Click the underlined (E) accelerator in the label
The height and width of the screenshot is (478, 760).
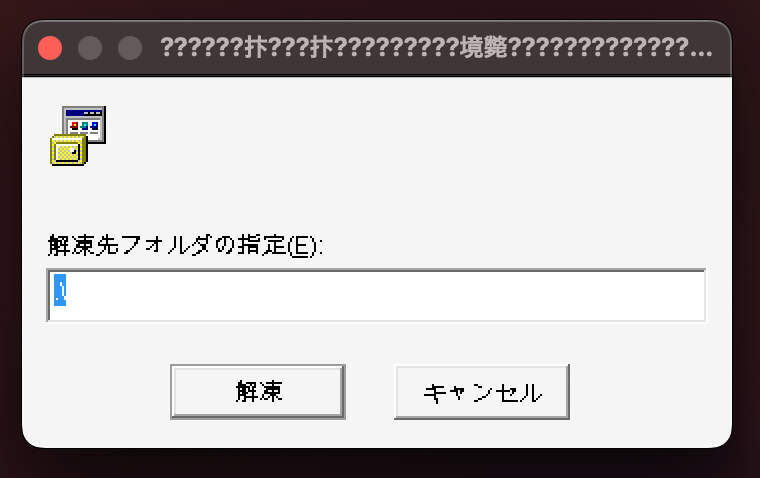(301, 247)
